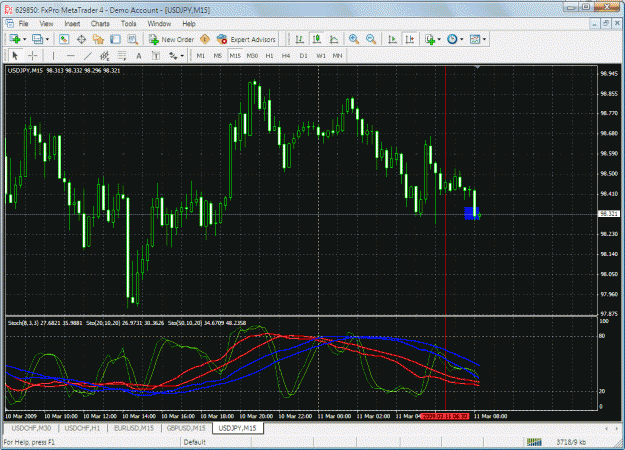Image resolution: width=625 pixels, height=450 pixels.
Task: Click the Periodicity clock icon
Action: [452, 39]
